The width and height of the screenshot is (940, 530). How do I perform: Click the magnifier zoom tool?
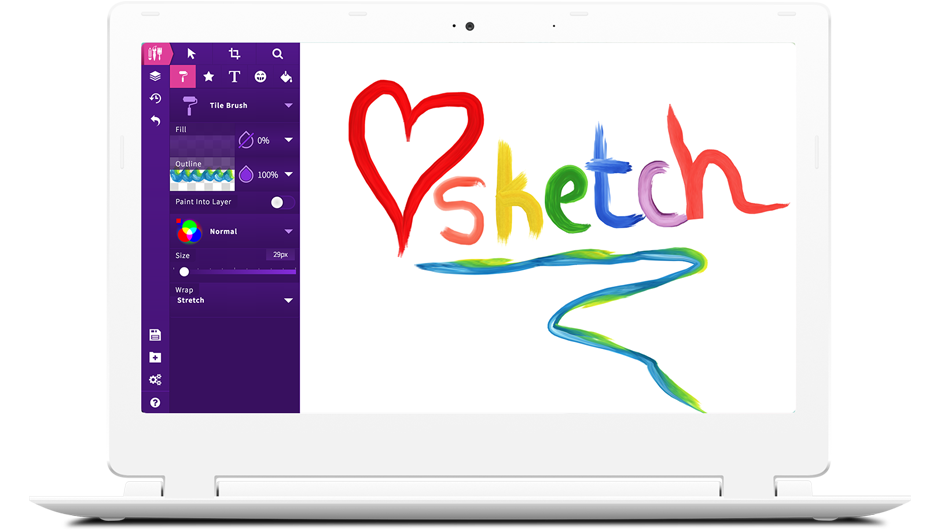tap(278, 54)
